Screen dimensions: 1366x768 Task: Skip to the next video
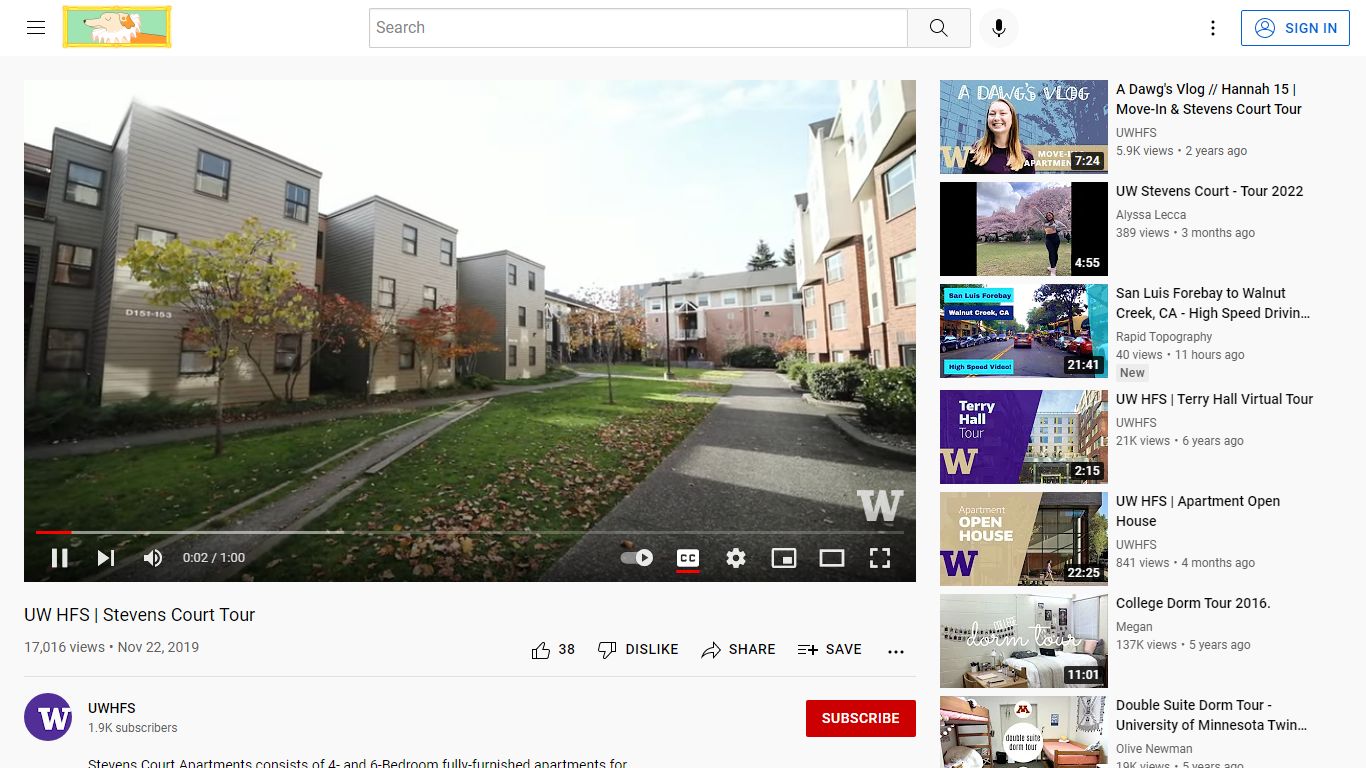point(106,558)
